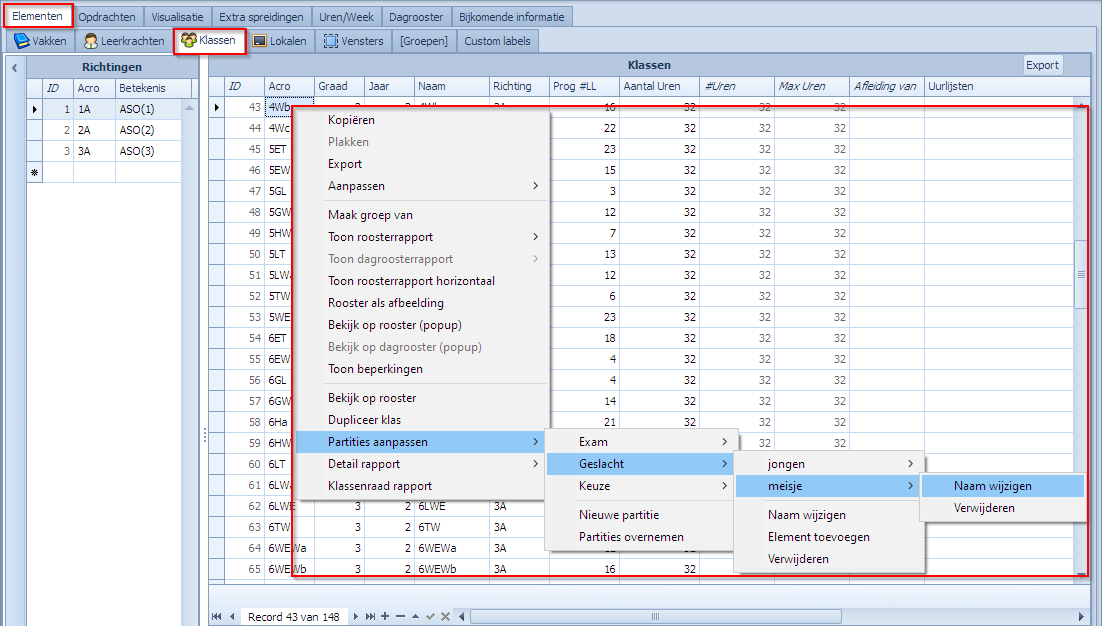Image resolution: width=1102 pixels, height=626 pixels.
Task: Switch to the Opdrachten tab
Action: tap(108, 17)
